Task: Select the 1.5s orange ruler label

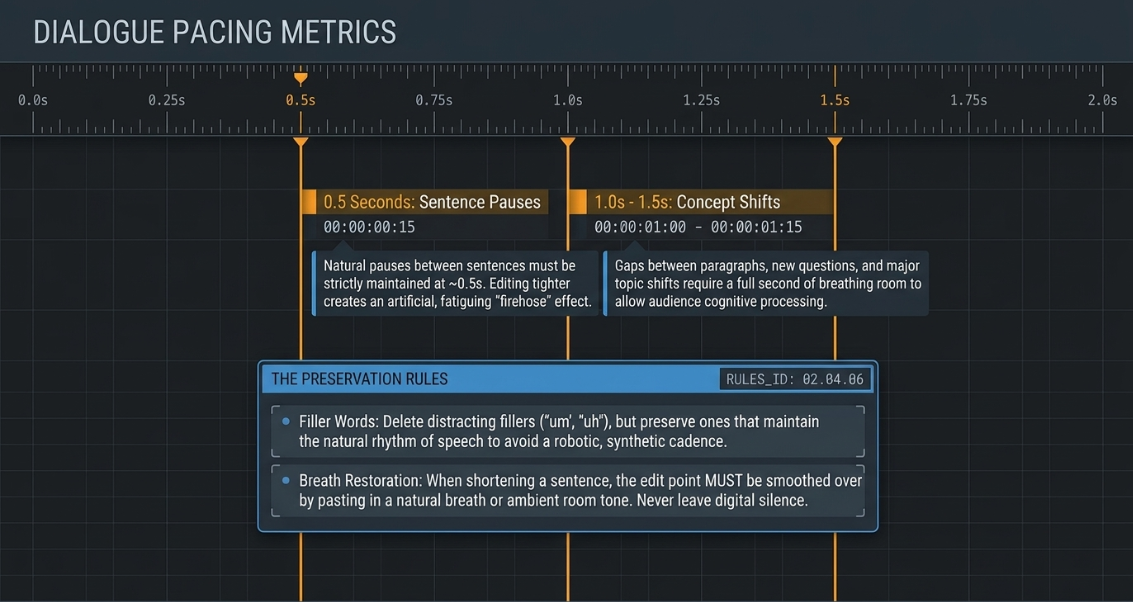Action: 835,100
